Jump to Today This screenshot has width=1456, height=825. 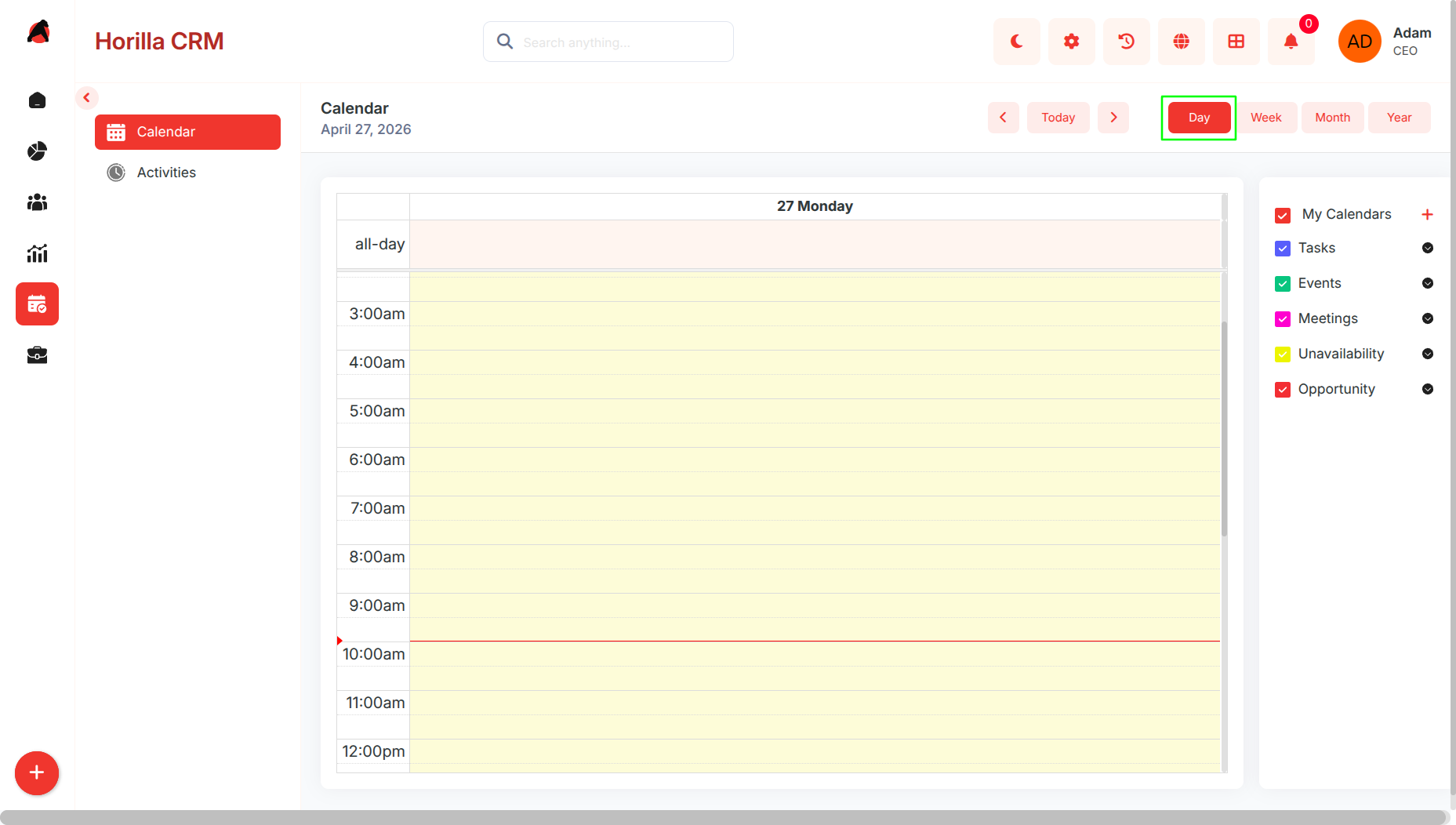[1058, 118]
